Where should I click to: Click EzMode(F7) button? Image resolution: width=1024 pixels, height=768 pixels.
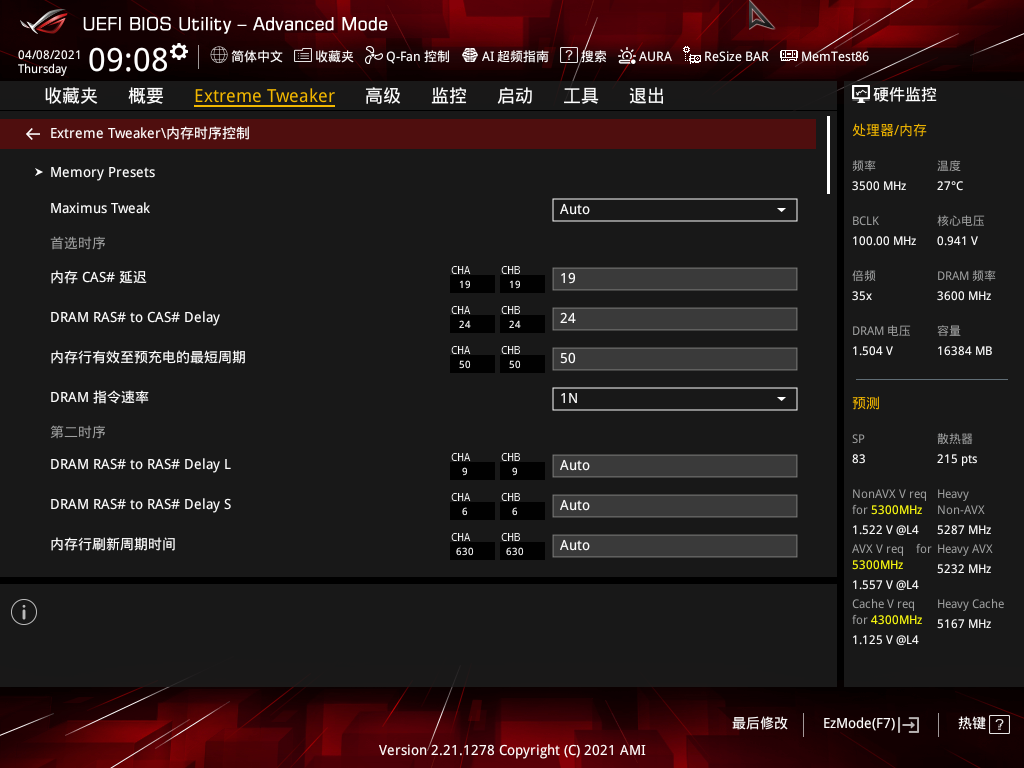[x=870, y=723]
